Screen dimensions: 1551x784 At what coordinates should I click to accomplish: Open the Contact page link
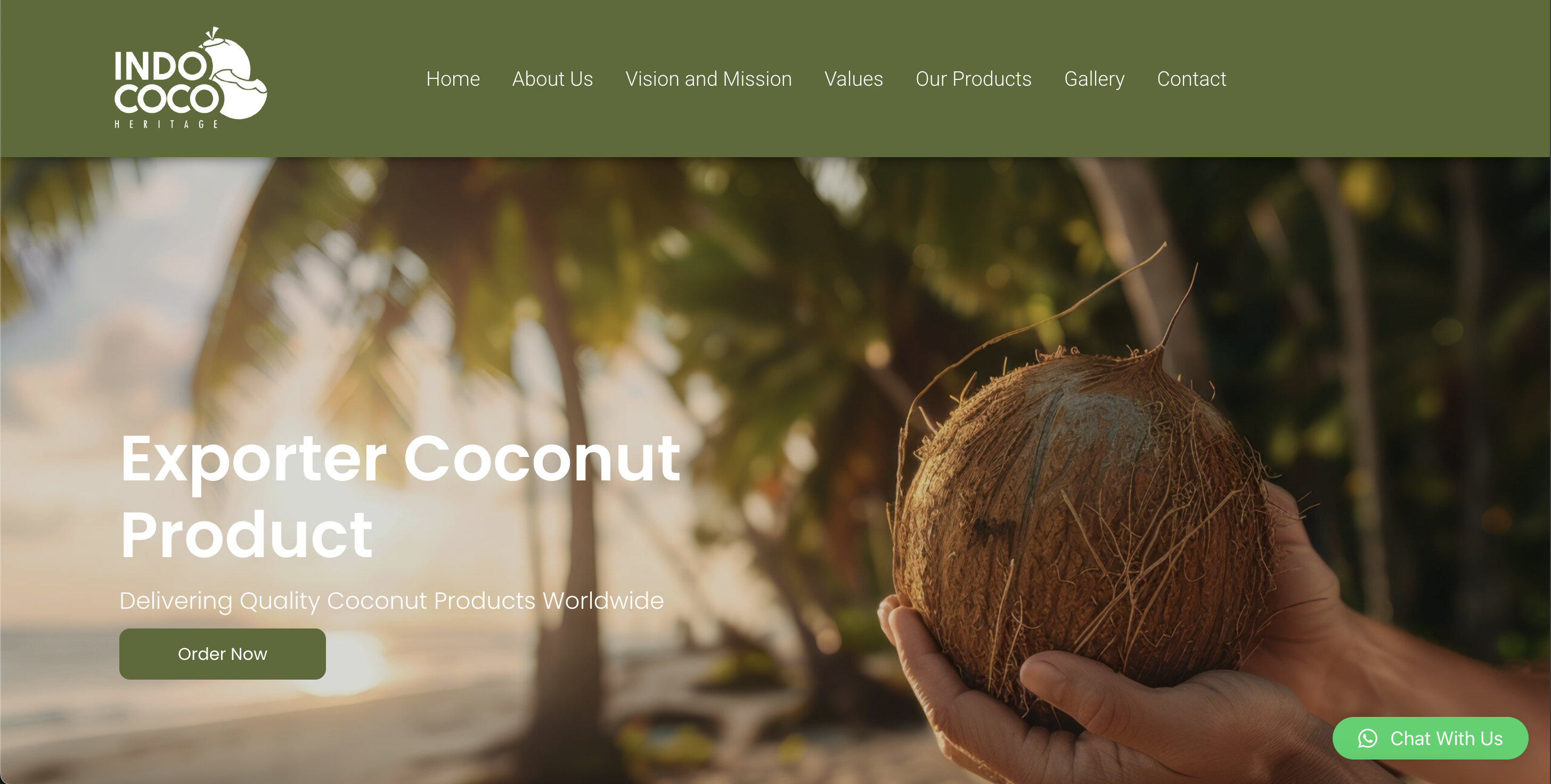coord(1191,79)
